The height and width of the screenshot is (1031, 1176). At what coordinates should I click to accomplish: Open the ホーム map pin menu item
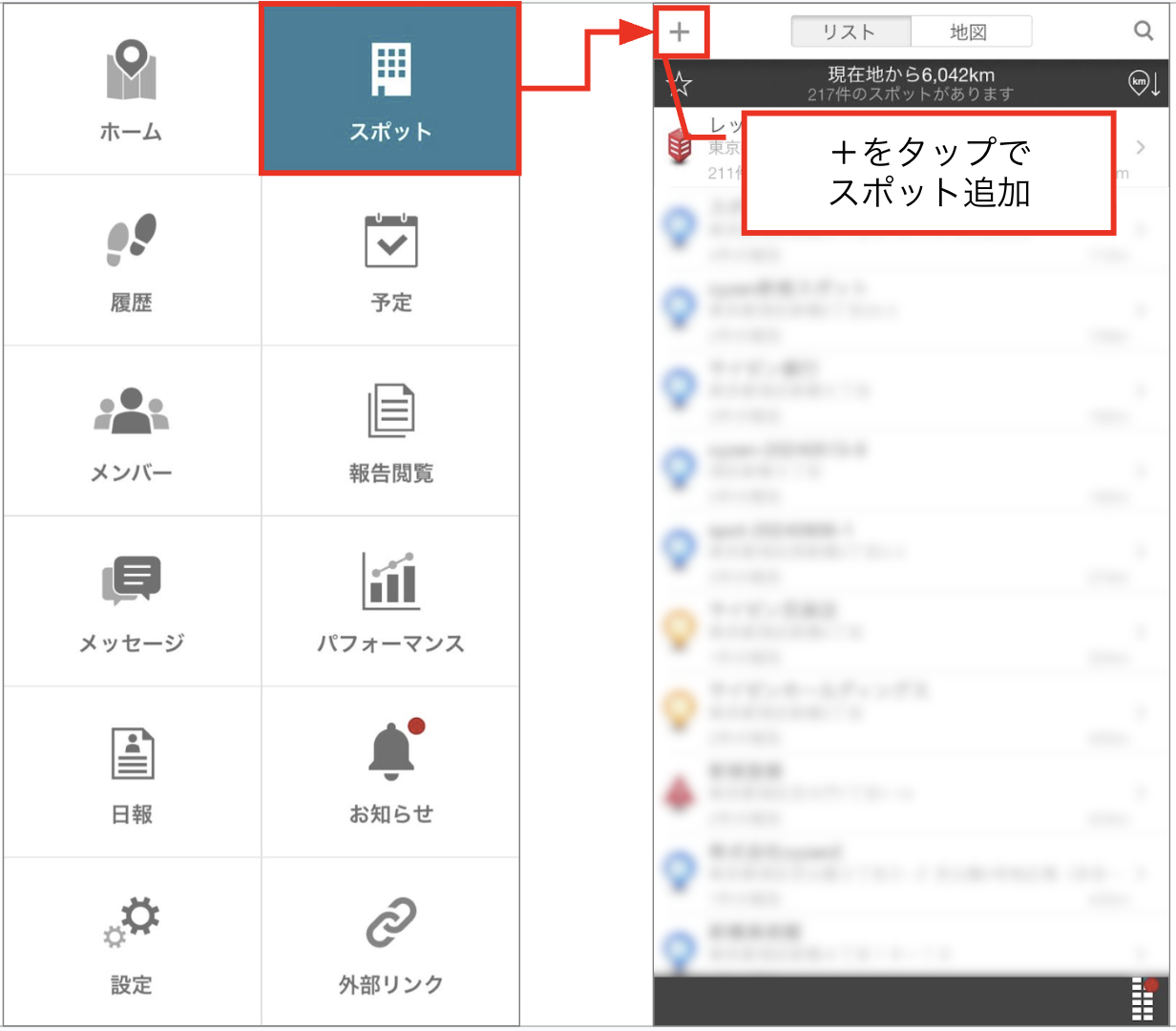click(x=132, y=89)
